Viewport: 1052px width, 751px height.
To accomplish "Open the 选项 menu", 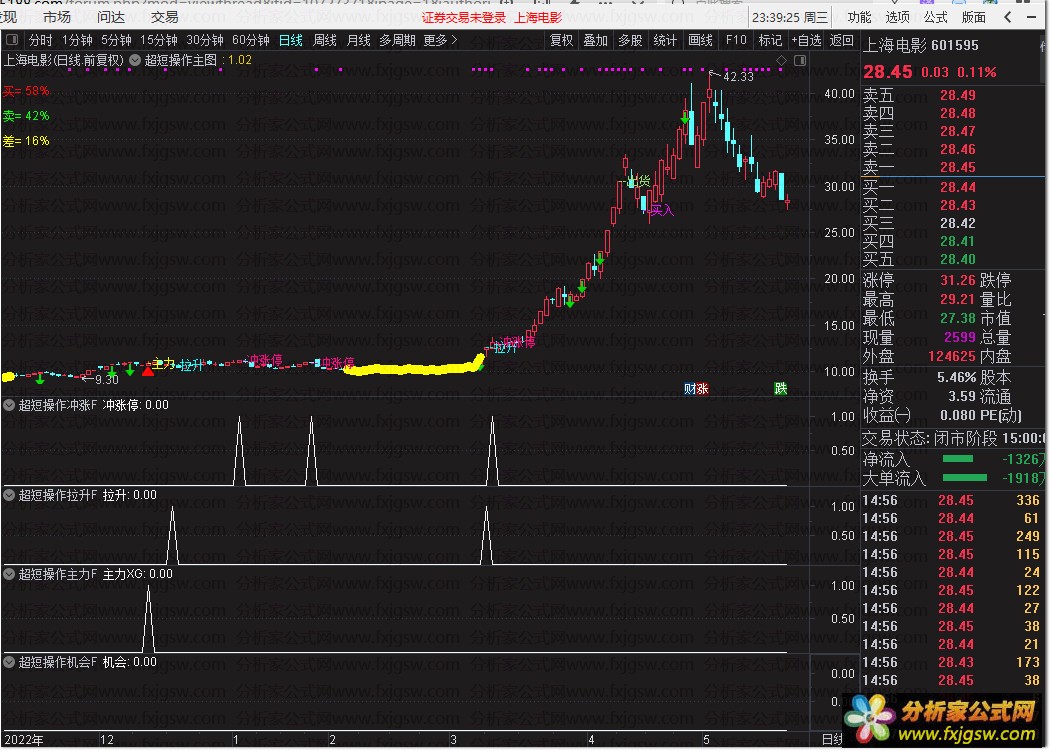I will (x=897, y=17).
